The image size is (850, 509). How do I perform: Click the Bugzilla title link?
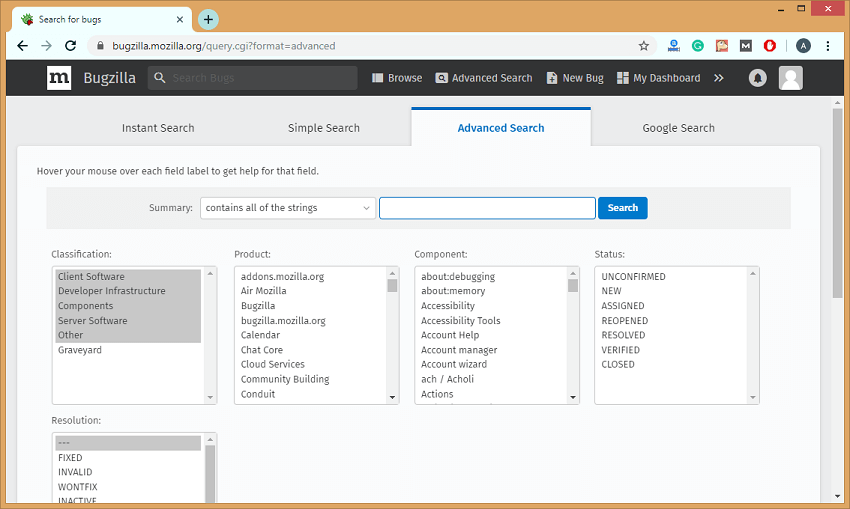pyautogui.click(x=110, y=78)
